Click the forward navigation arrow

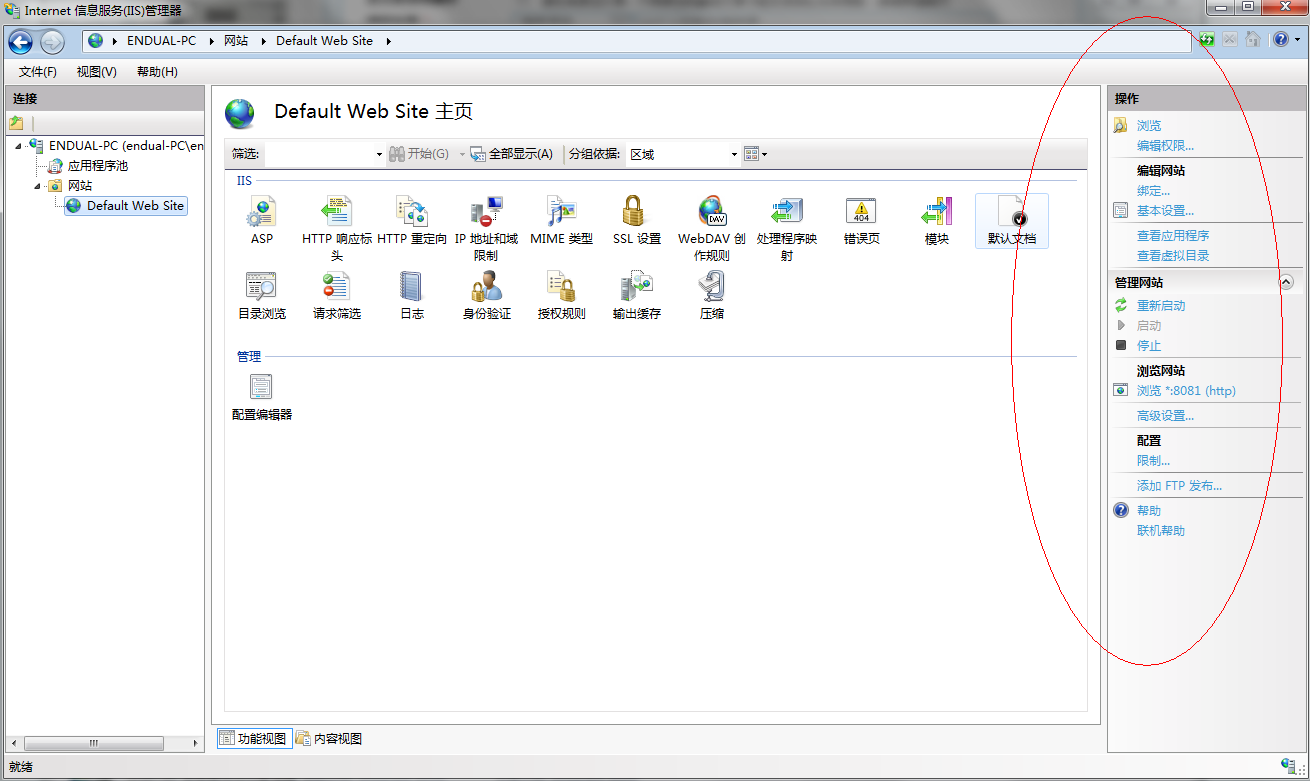tap(53, 42)
